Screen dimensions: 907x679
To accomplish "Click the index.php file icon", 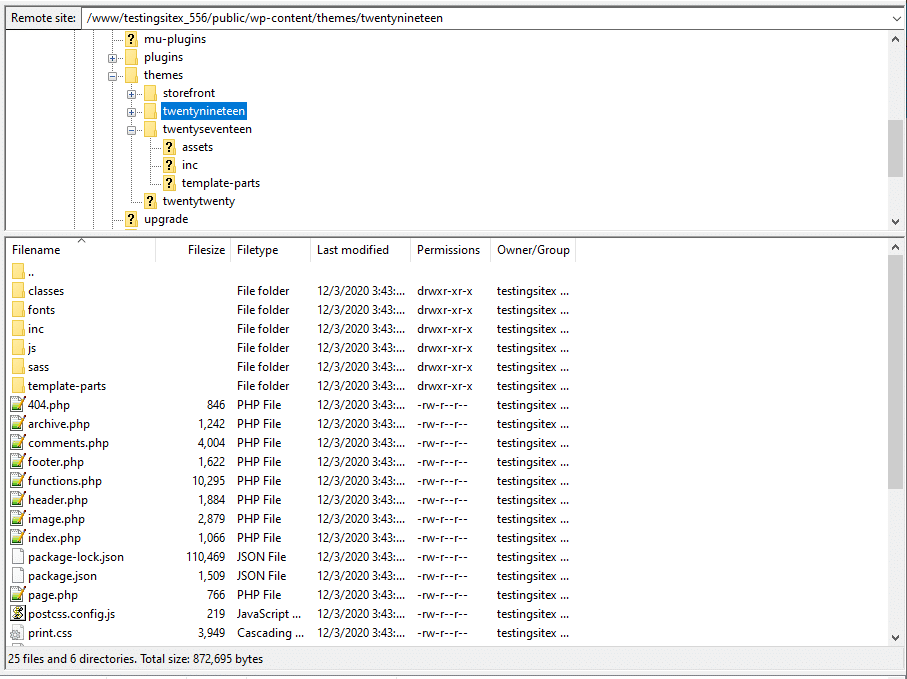I will tap(18, 537).
